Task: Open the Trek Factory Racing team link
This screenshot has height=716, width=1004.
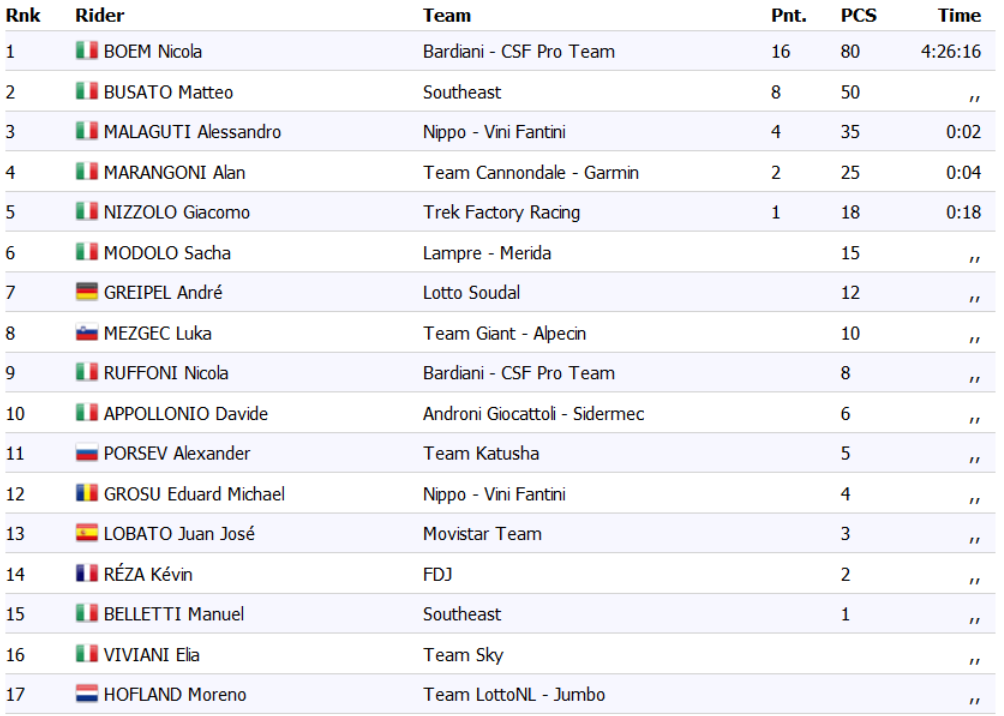Action: 501,212
